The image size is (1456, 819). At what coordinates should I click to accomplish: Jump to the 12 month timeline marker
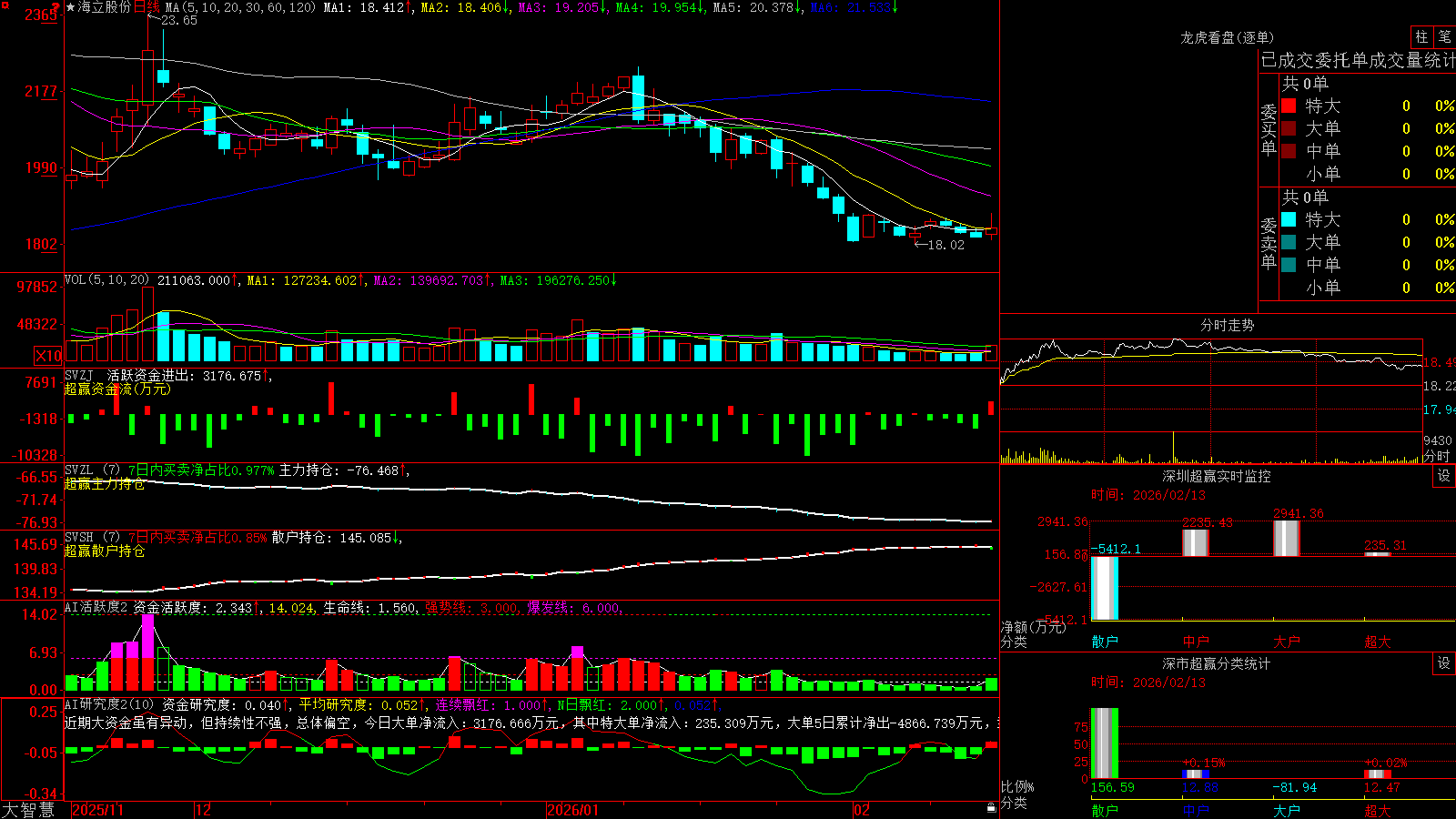[203, 810]
